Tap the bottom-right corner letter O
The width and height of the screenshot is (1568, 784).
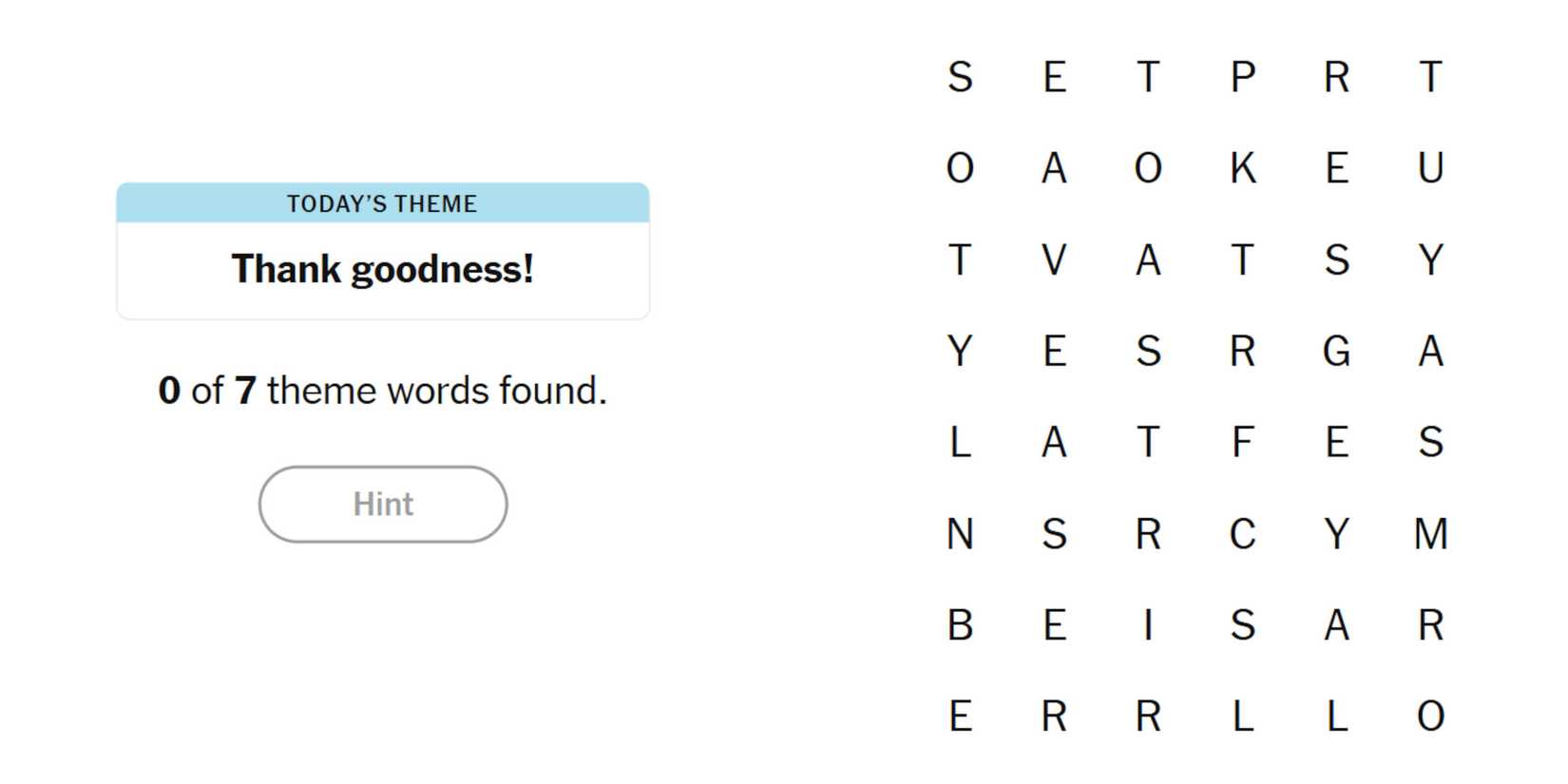point(1430,716)
